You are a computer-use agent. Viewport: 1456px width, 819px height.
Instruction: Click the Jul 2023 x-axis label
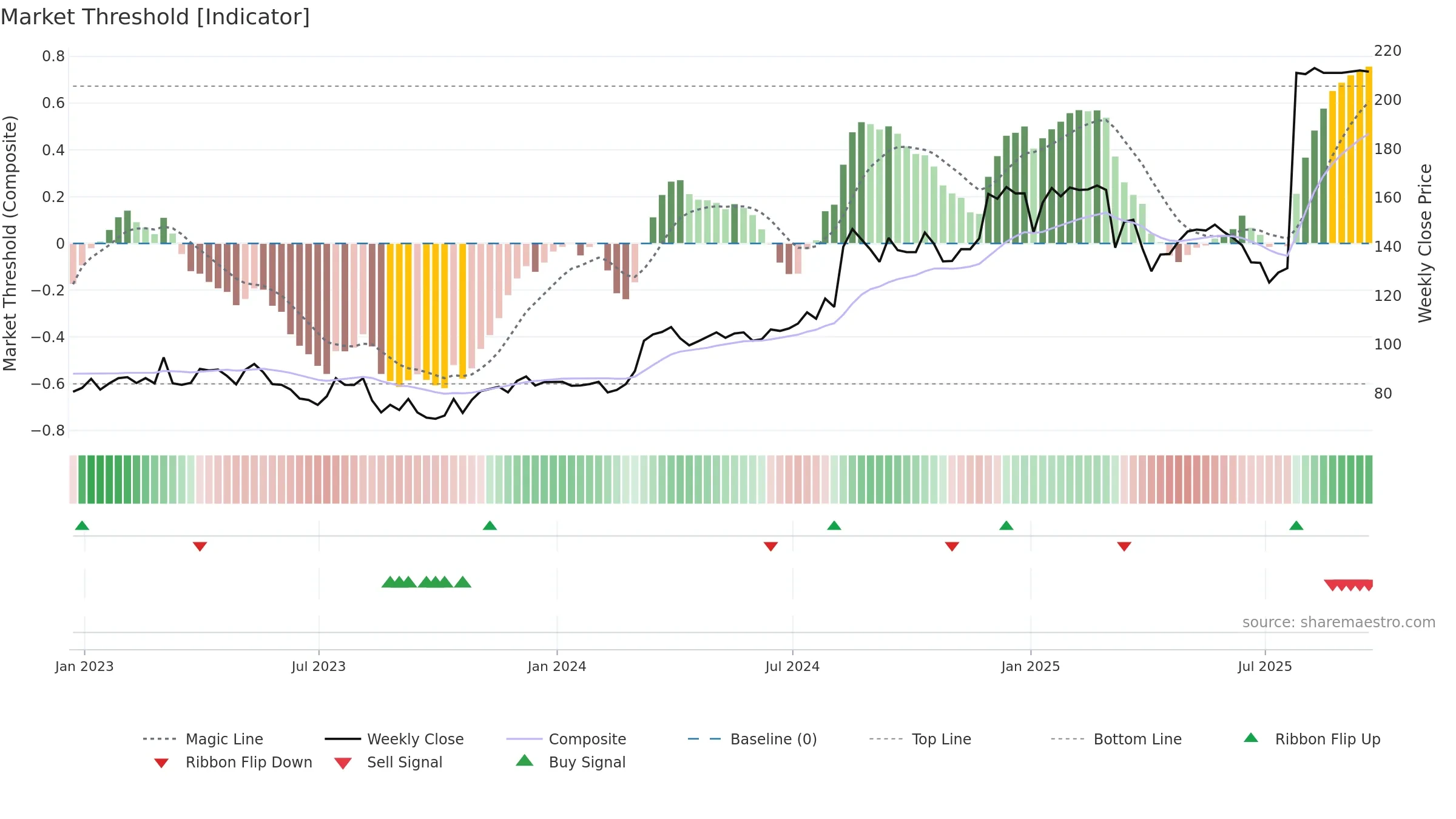click(318, 667)
